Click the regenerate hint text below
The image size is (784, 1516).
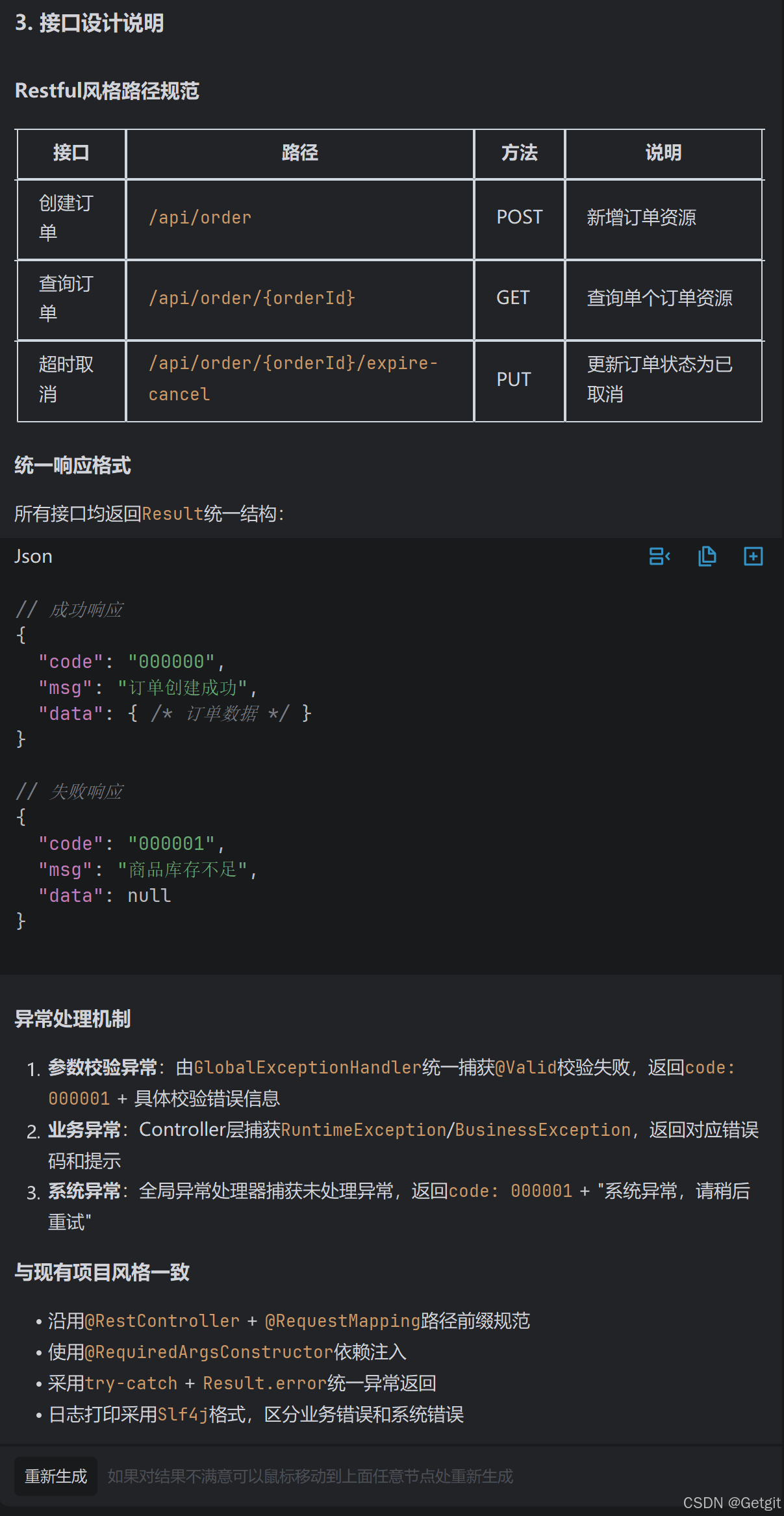pos(310,1476)
